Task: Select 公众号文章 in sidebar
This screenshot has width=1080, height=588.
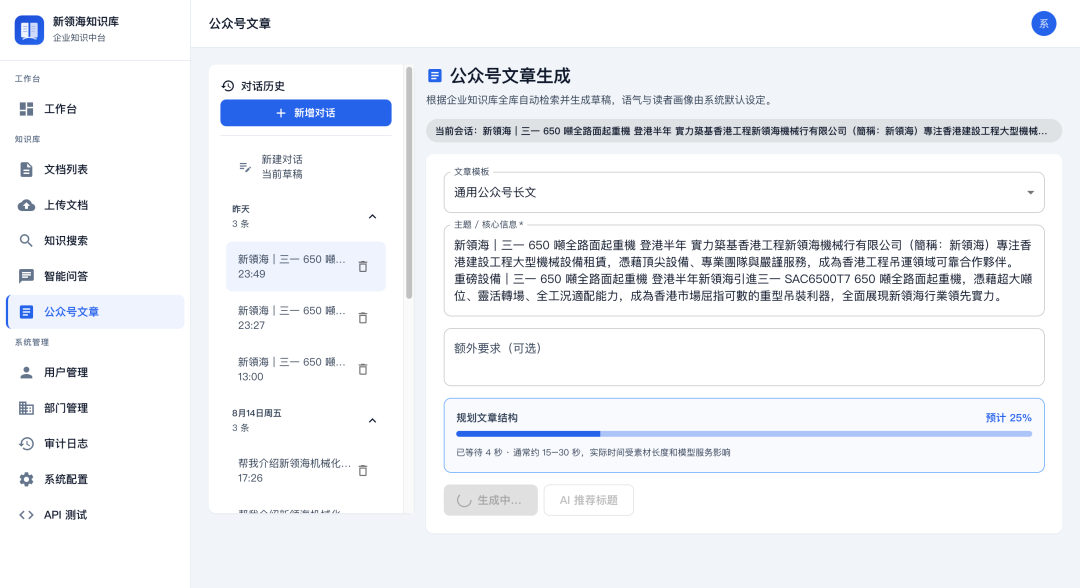Action: (95, 312)
